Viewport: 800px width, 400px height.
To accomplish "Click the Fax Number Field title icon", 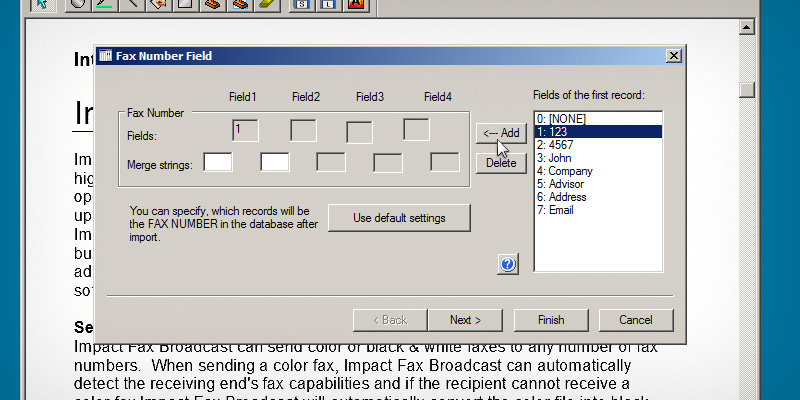I will click(x=105, y=57).
